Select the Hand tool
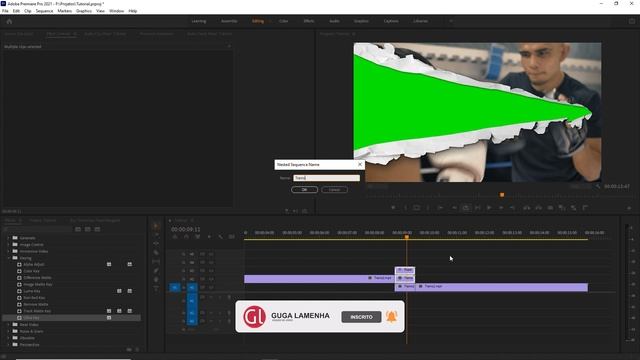 coord(156,280)
